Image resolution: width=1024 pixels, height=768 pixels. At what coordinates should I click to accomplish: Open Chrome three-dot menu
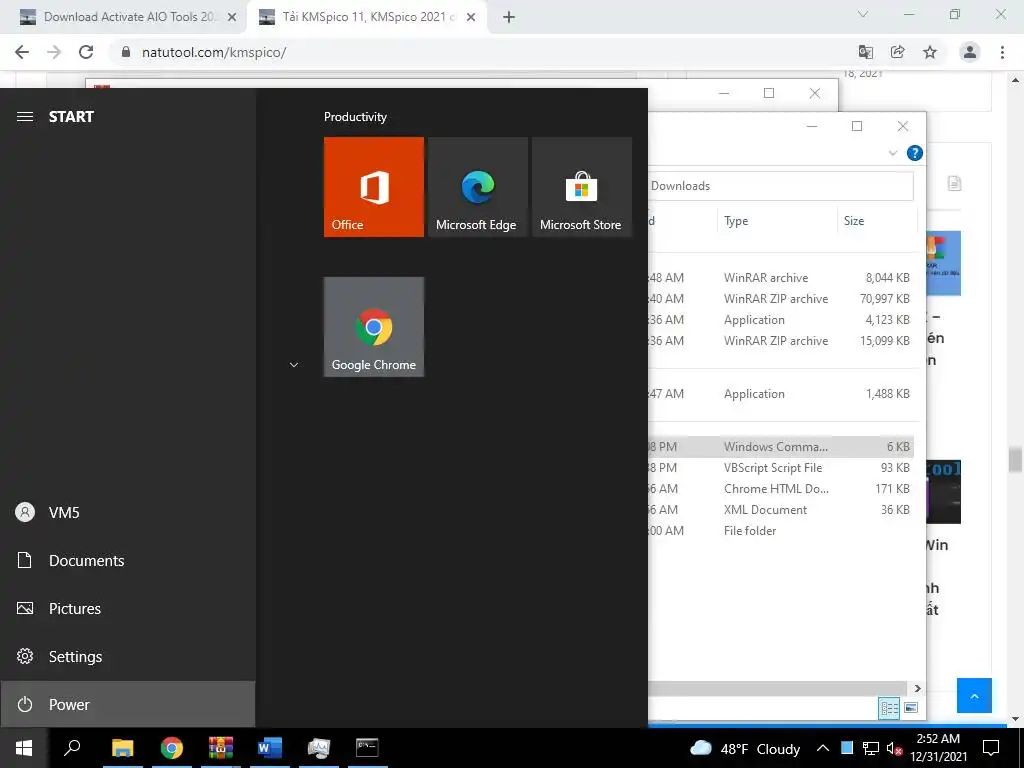click(1002, 52)
